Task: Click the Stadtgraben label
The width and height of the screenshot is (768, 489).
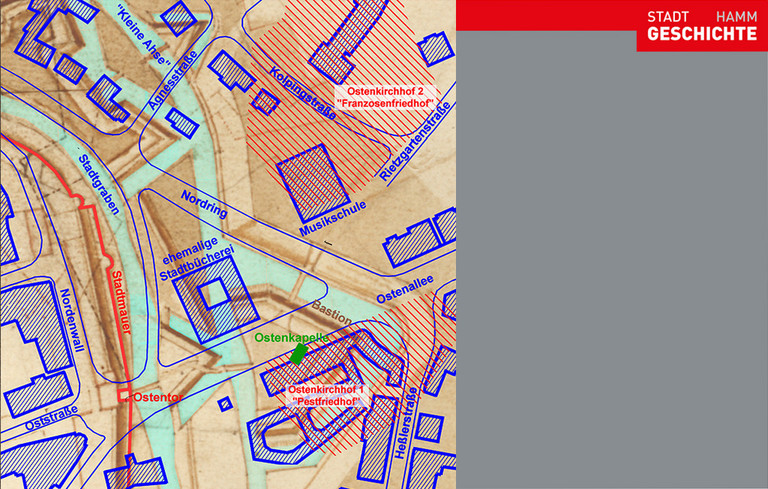Action: tap(99, 185)
